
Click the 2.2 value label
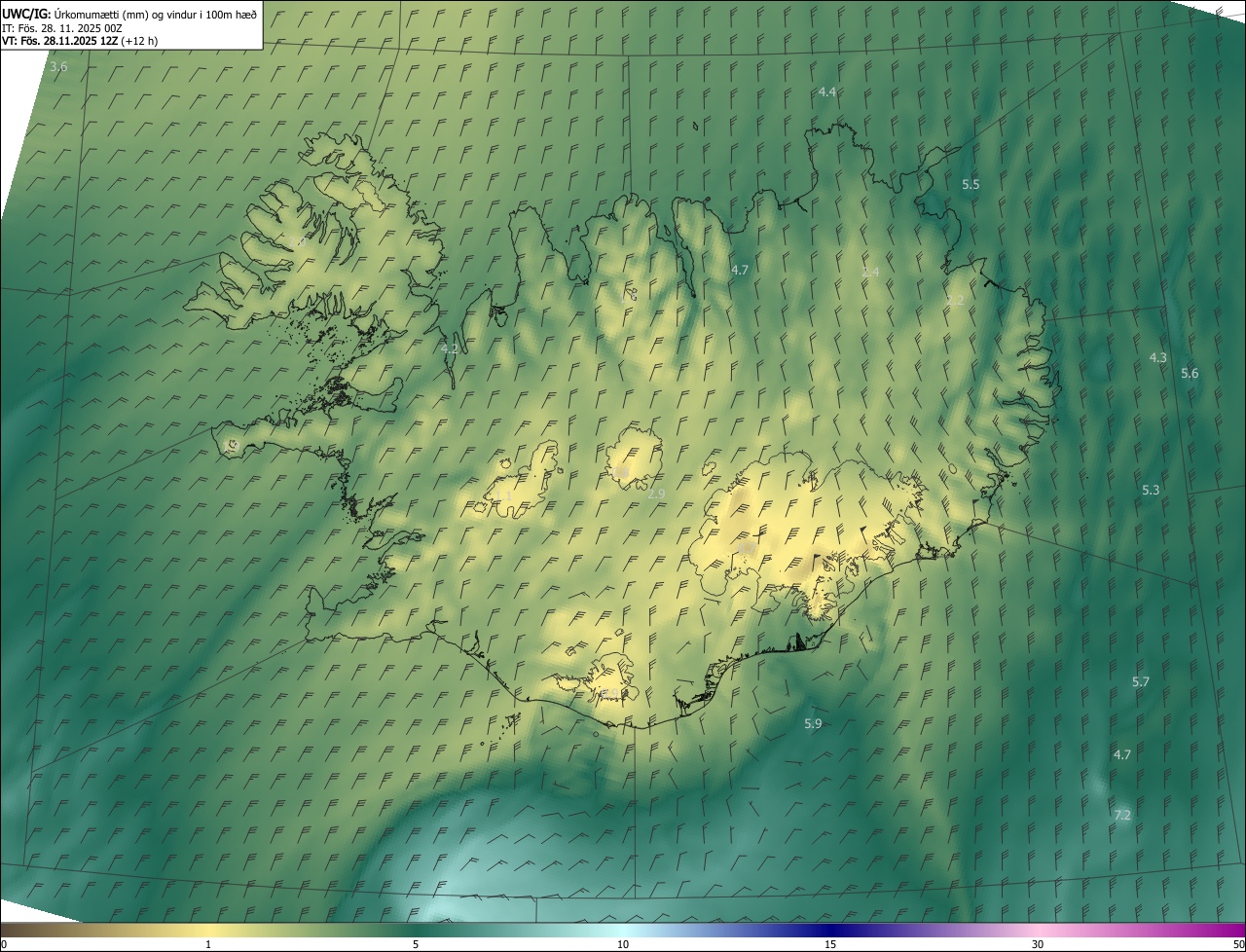[955, 301]
